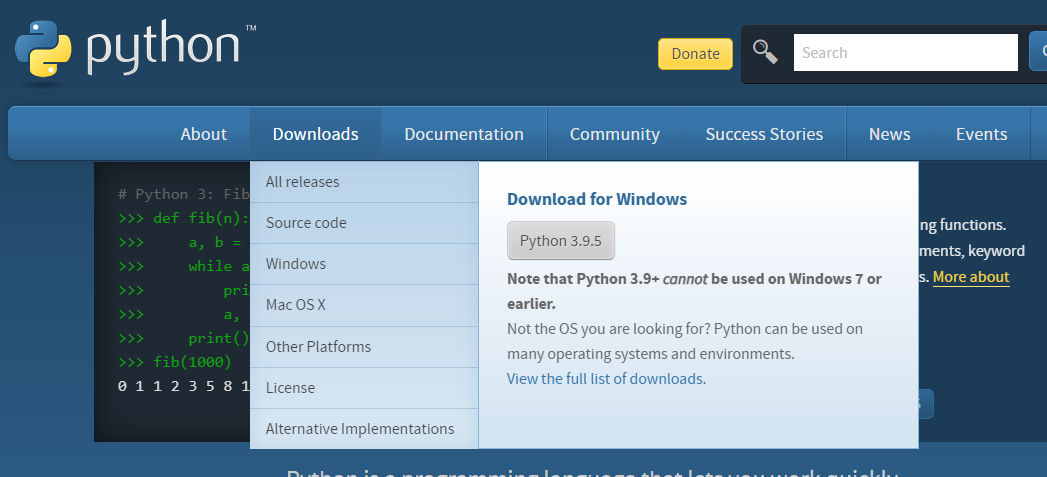
Task: Select Source code in Downloads dropdown
Action: tap(365, 223)
